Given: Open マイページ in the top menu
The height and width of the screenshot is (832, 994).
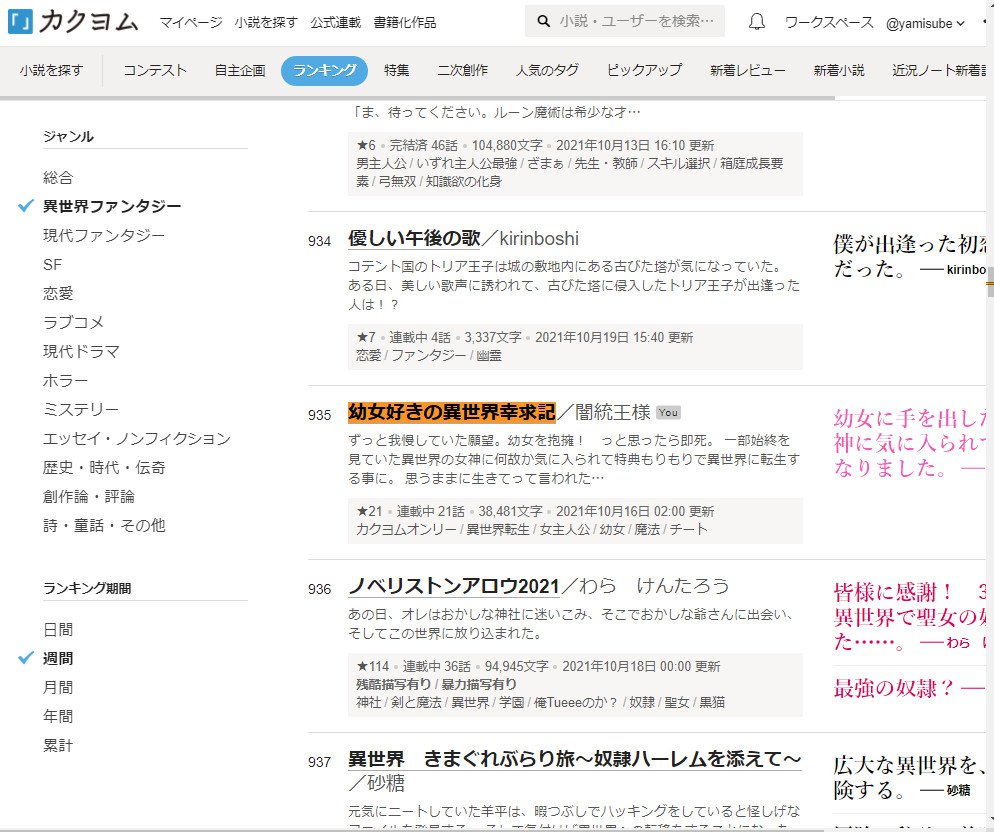Looking at the screenshot, I should [190, 22].
